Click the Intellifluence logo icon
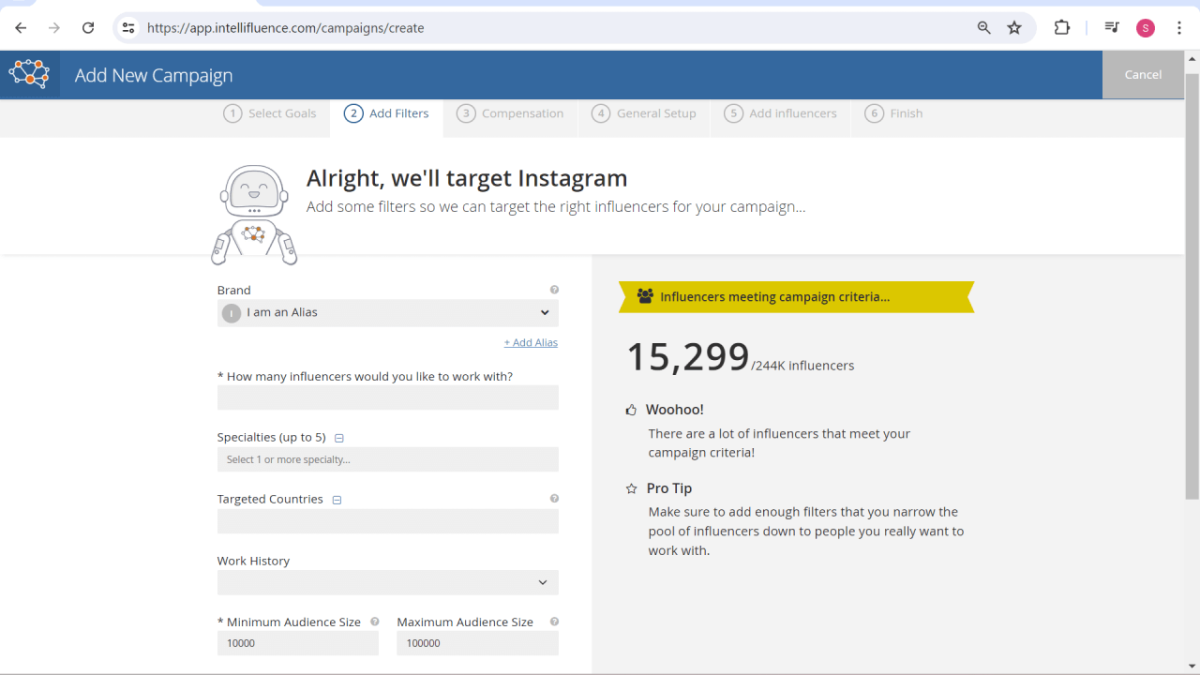Viewport: 1200px width, 675px height. click(29, 74)
